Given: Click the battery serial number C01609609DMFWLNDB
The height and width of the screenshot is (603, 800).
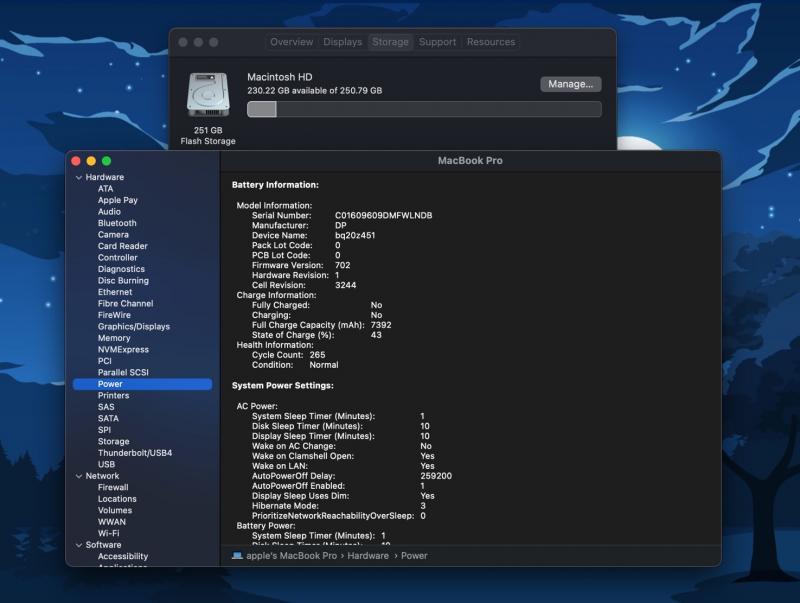Looking at the screenshot, I should 384,215.
